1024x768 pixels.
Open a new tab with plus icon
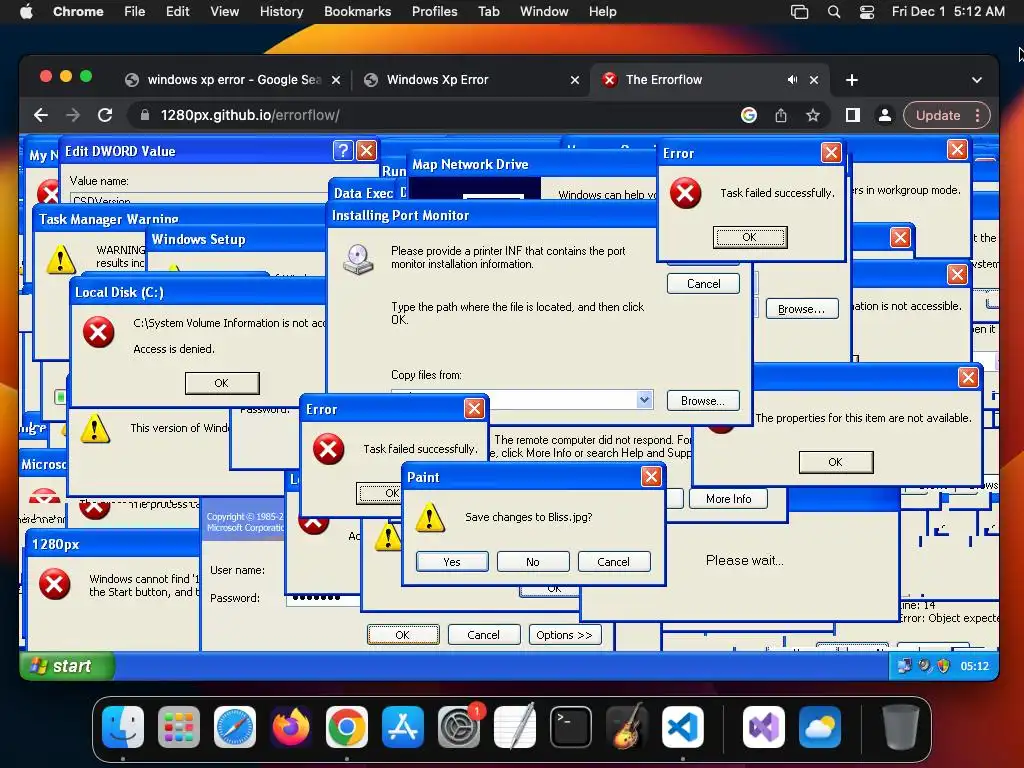point(852,80)
